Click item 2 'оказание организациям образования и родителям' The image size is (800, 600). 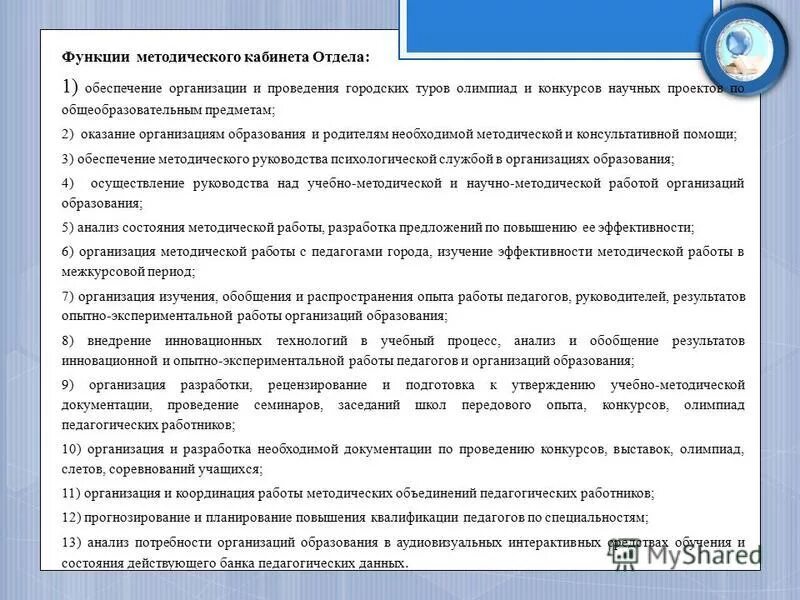pos(399,134)
